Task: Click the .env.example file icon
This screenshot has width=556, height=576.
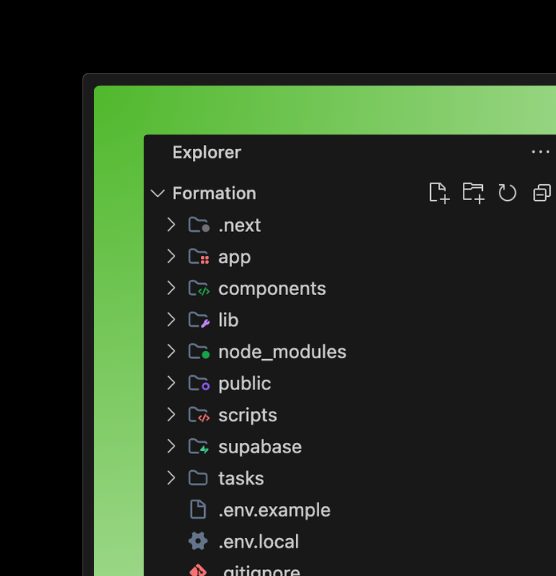Action: coord(198,510)
